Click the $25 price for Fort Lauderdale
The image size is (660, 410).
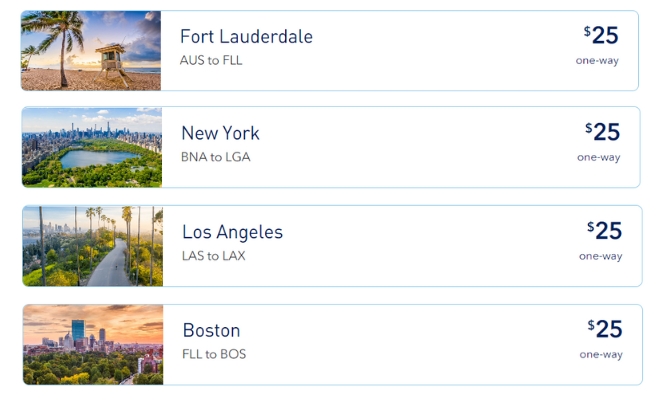point(602,36)
